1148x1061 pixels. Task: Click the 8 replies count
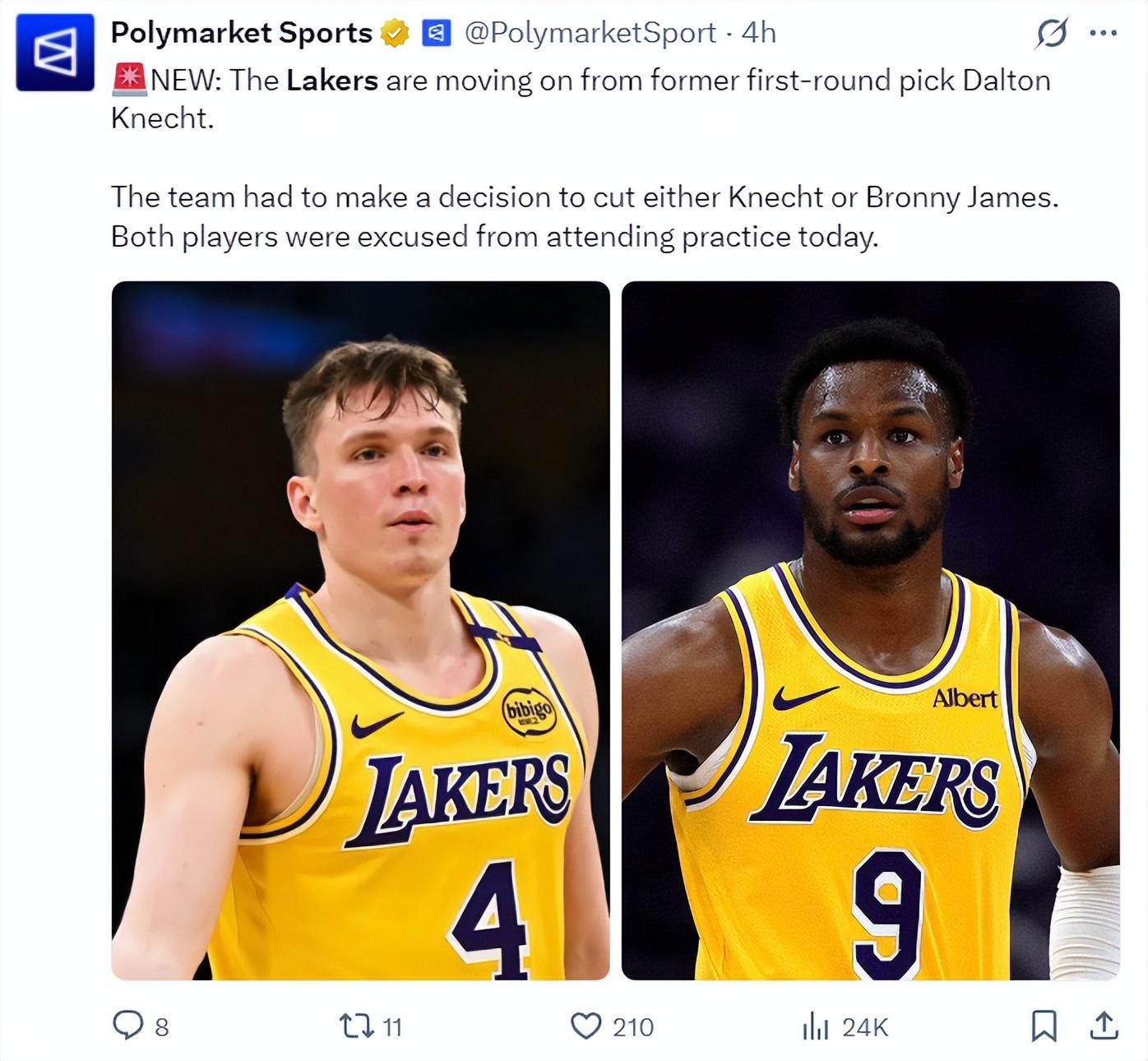pos(162,1027)
